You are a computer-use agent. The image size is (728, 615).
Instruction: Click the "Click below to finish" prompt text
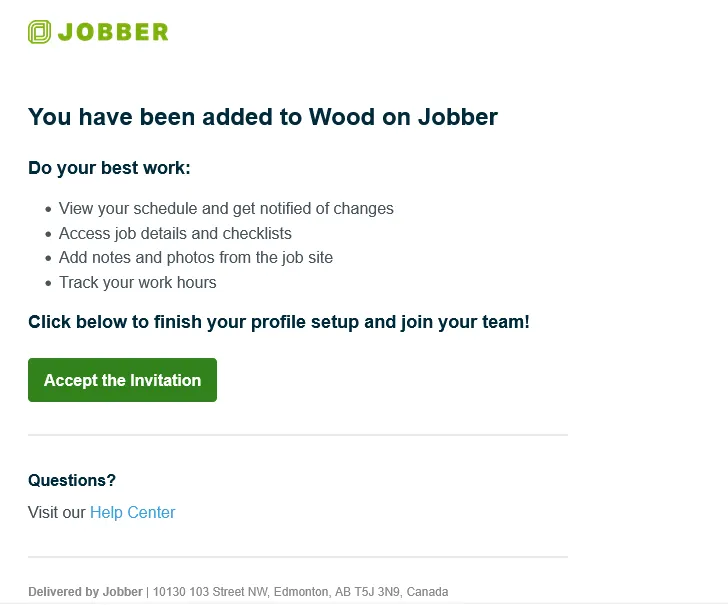(278, 322)
